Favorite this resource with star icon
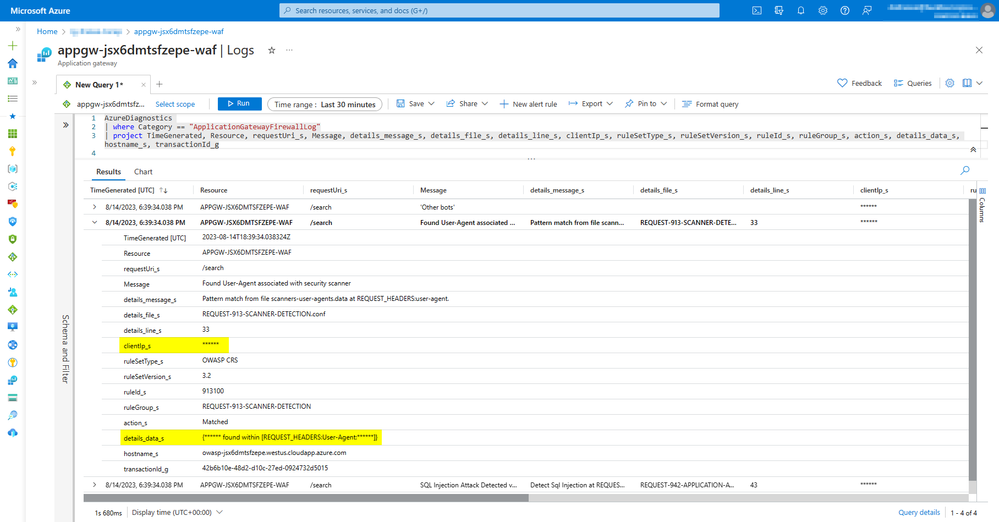 (271, 50)
